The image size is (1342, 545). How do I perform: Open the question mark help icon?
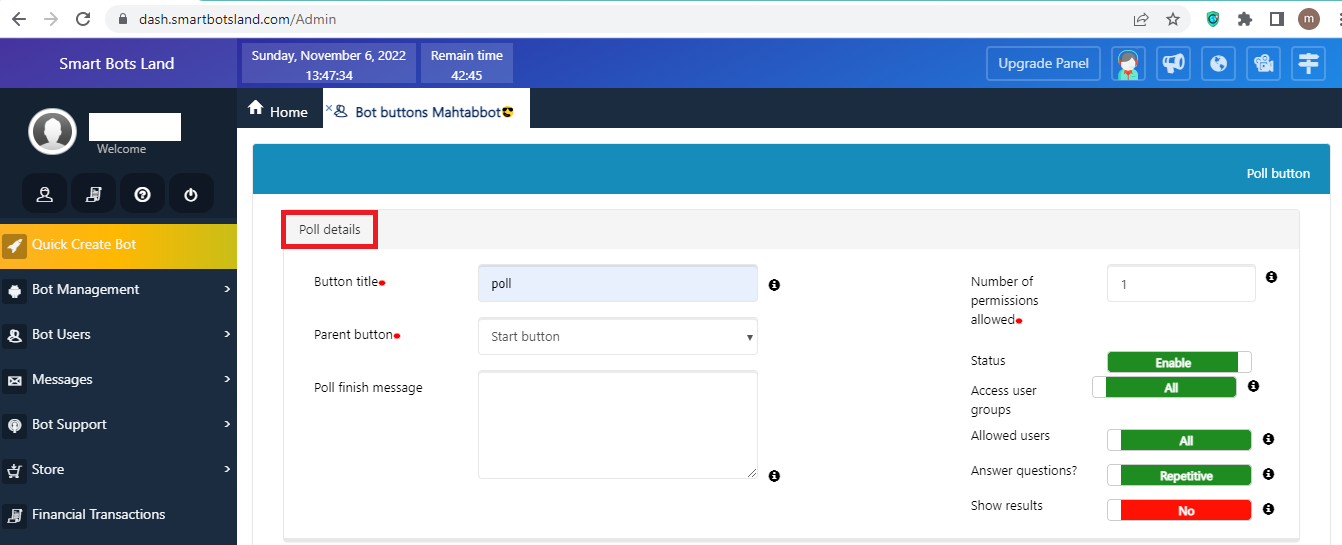pos(142,194)
